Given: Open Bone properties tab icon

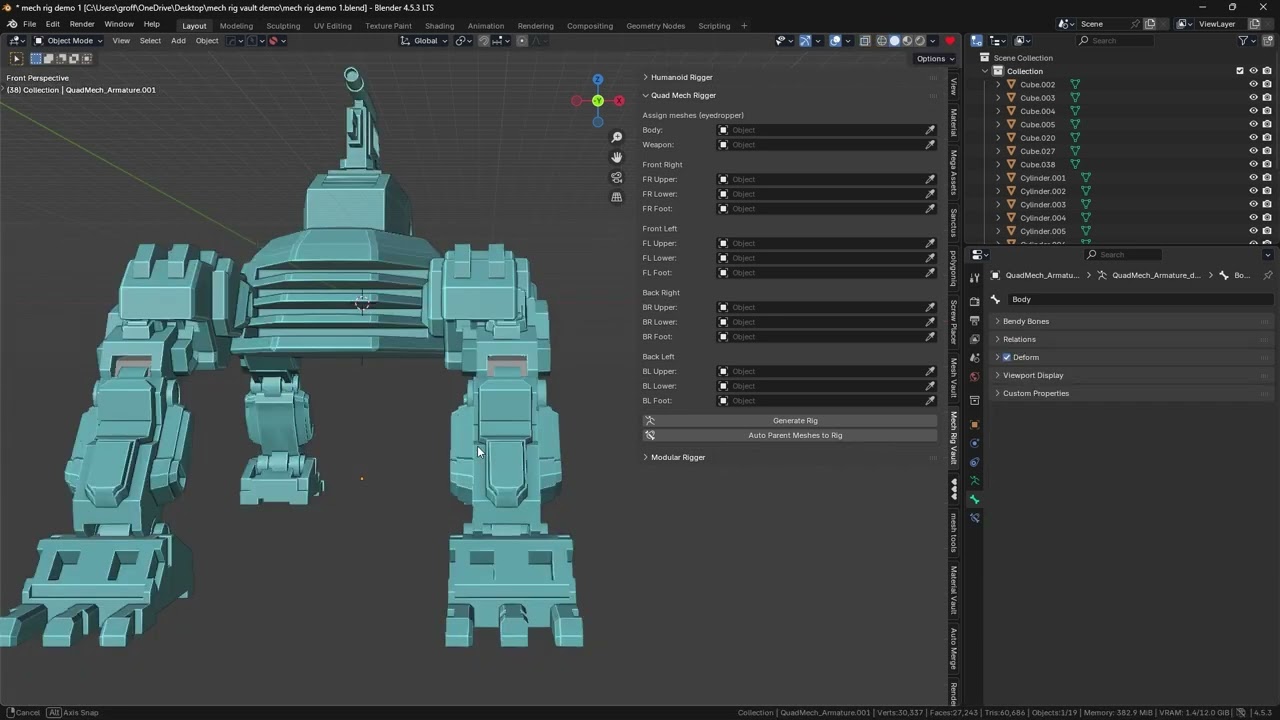Looking at the screenshot, I should tap(975, 499).
